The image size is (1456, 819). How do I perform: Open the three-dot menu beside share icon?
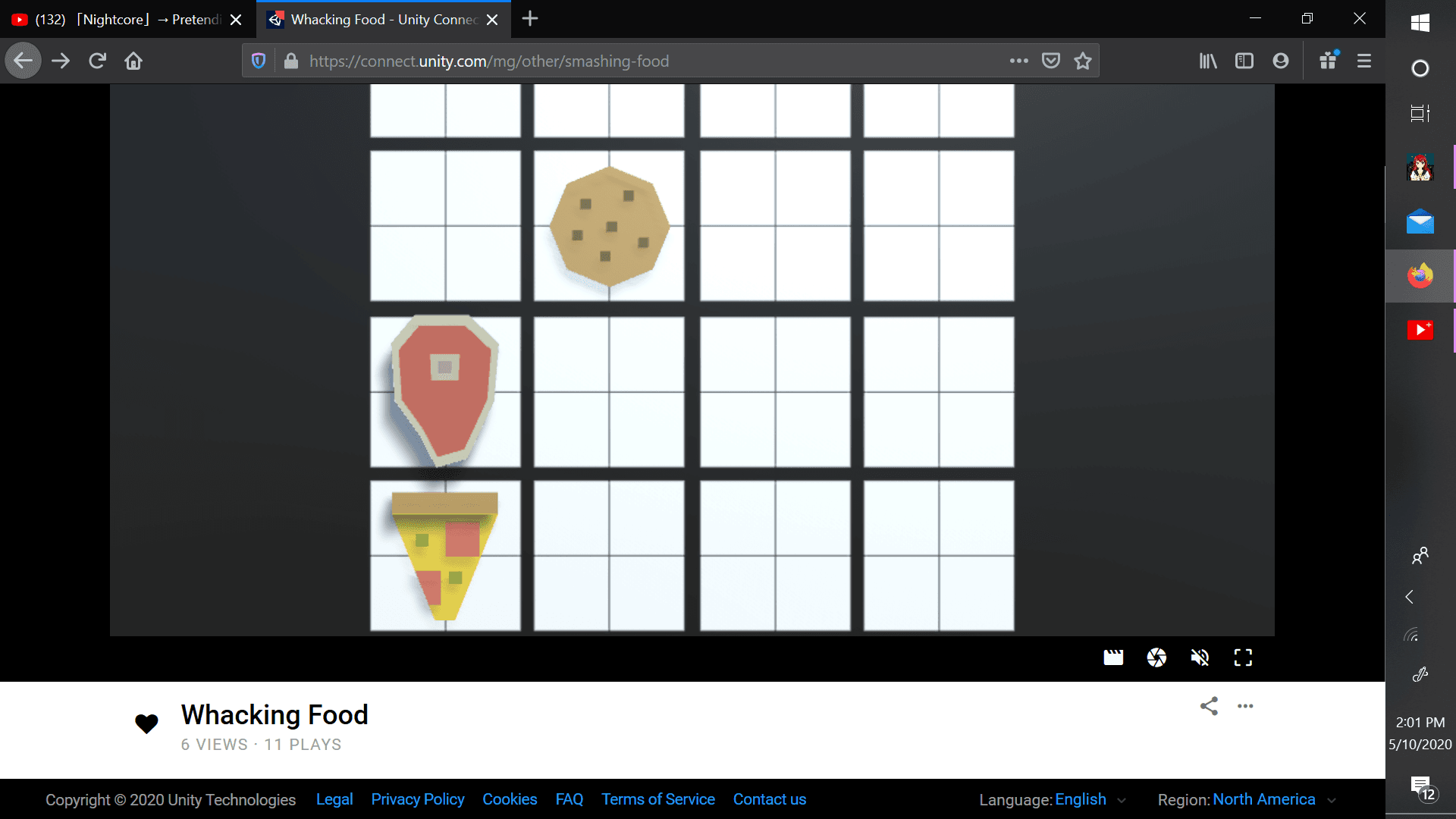coord(1245,706)
